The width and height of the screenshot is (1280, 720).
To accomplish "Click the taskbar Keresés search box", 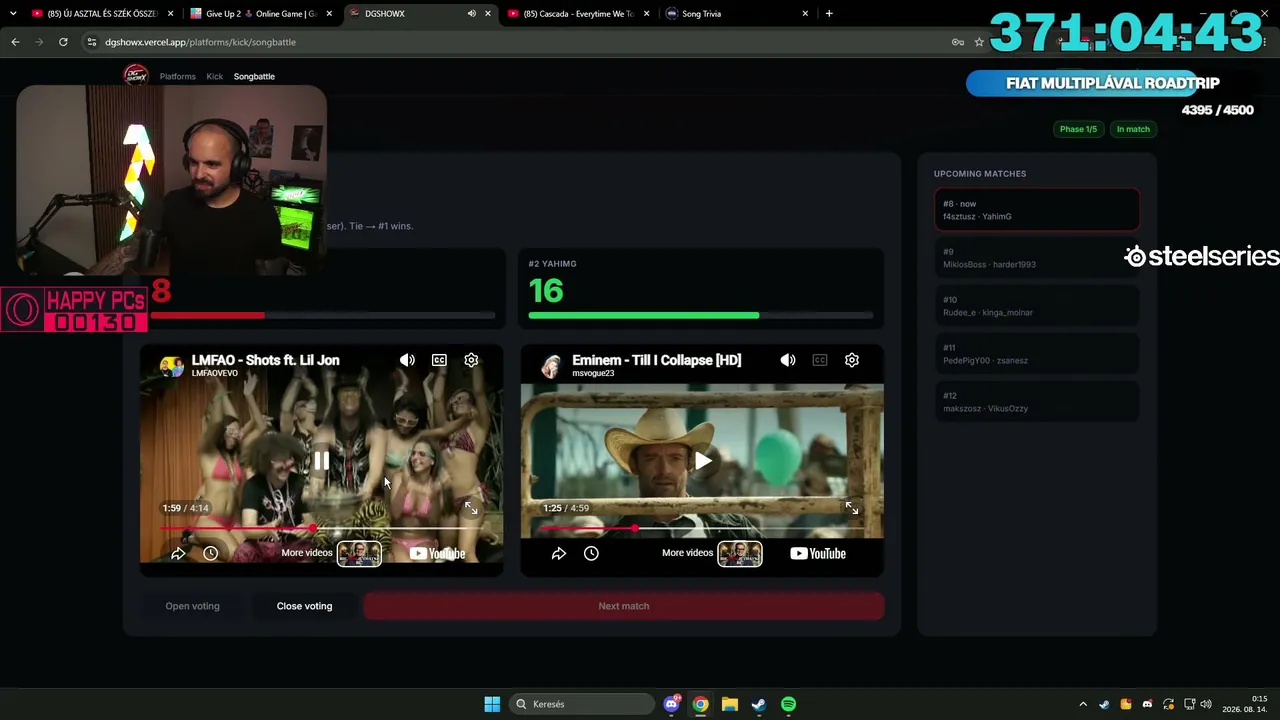I will (x=582, y=704).
